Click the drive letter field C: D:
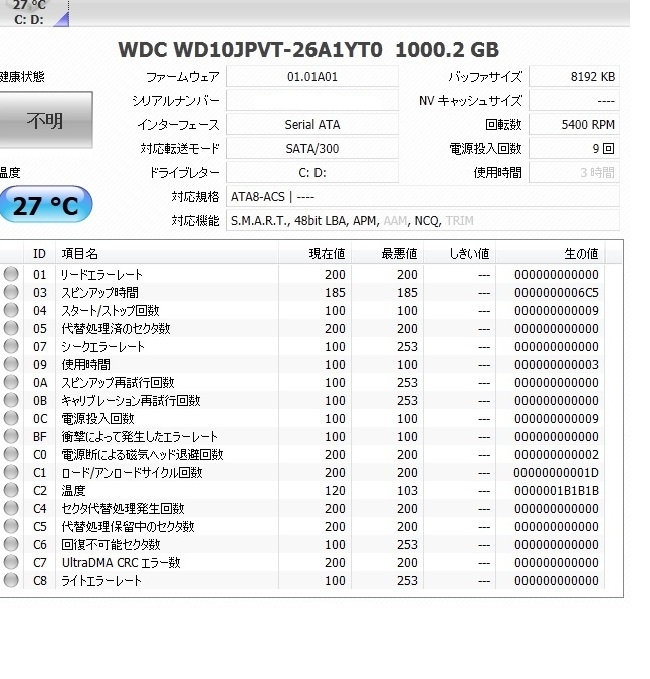Viewport: 650px width, 679px height. click(312, 173)
